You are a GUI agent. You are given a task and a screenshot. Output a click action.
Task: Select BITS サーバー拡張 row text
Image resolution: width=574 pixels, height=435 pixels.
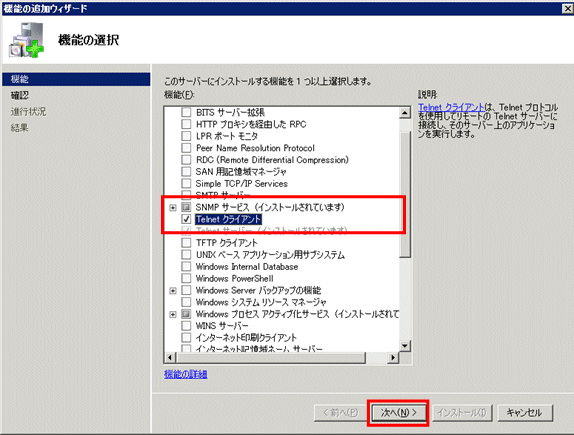coord(230,112)
